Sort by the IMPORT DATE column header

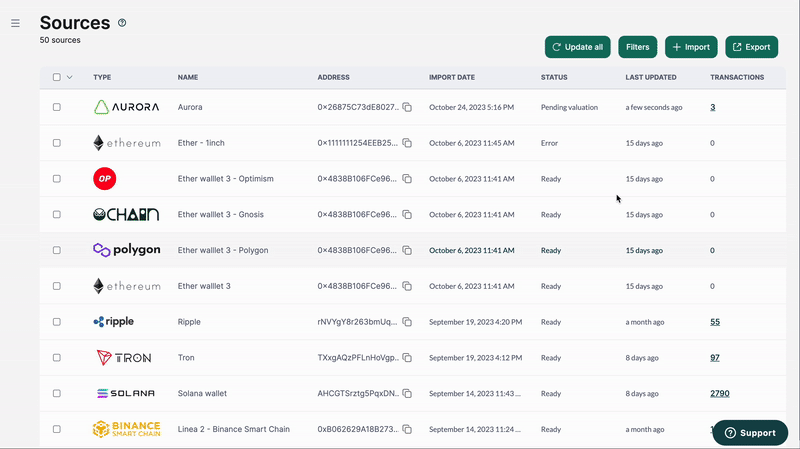[x=452, y=77]
